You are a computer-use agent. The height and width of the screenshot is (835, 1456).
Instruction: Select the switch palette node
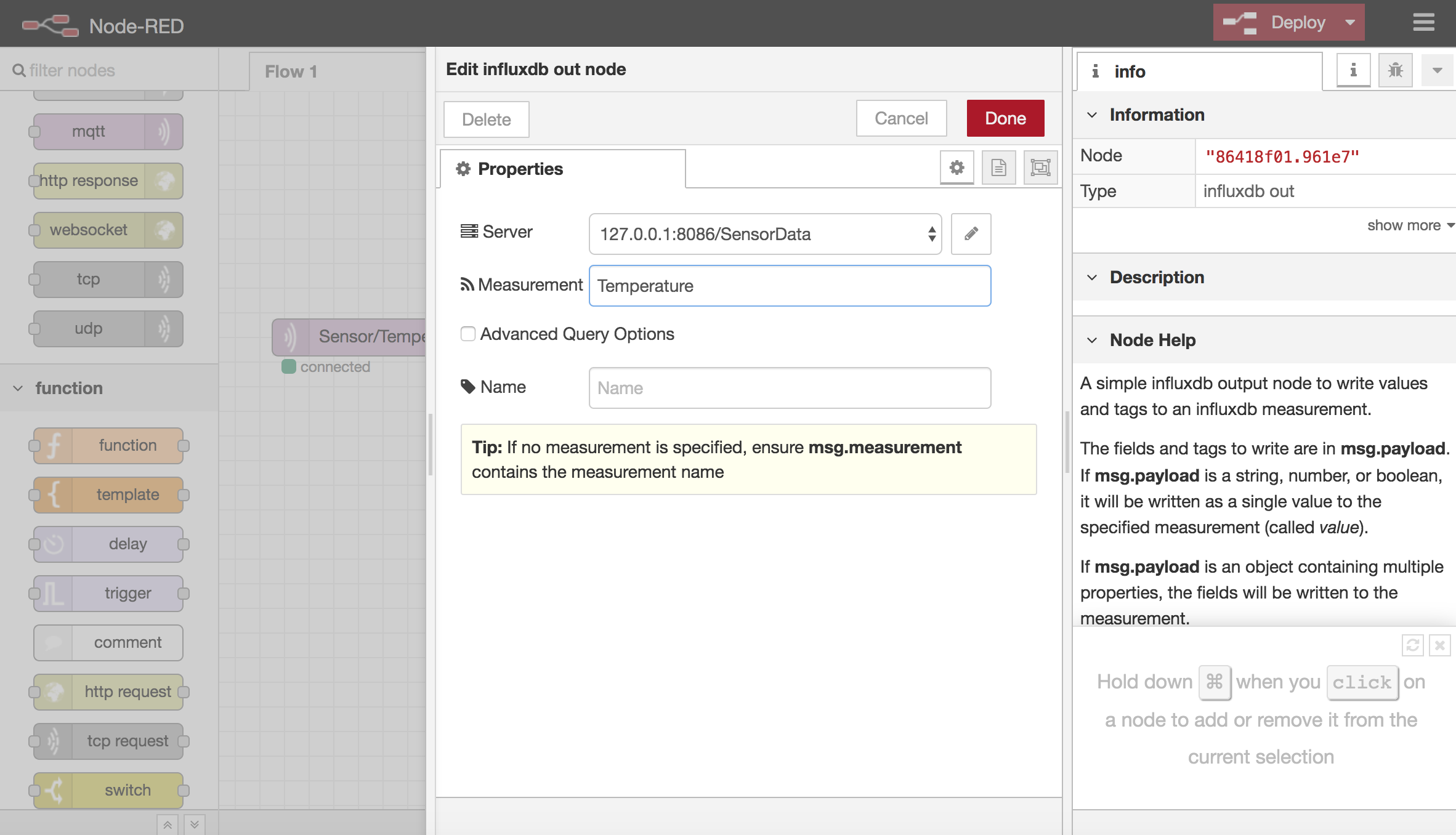click(x=108, y=791)
